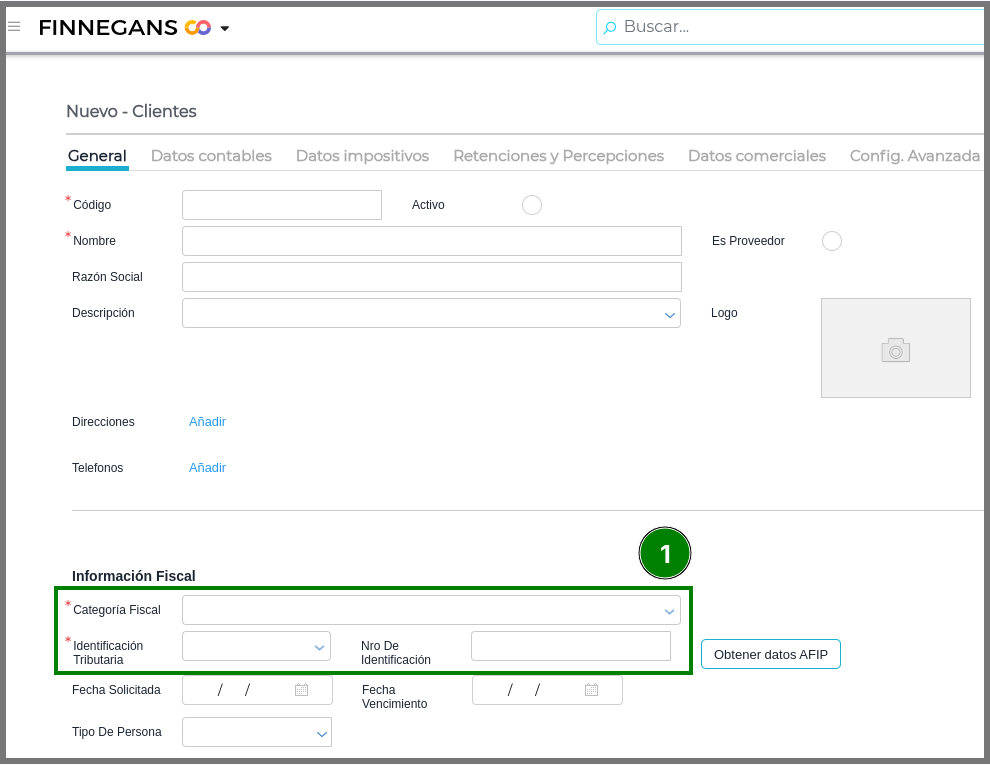Image resolution: width=990 pixels, height=765 pixels.
Task: Click the green number 1 marker
Action: (665, 553)
